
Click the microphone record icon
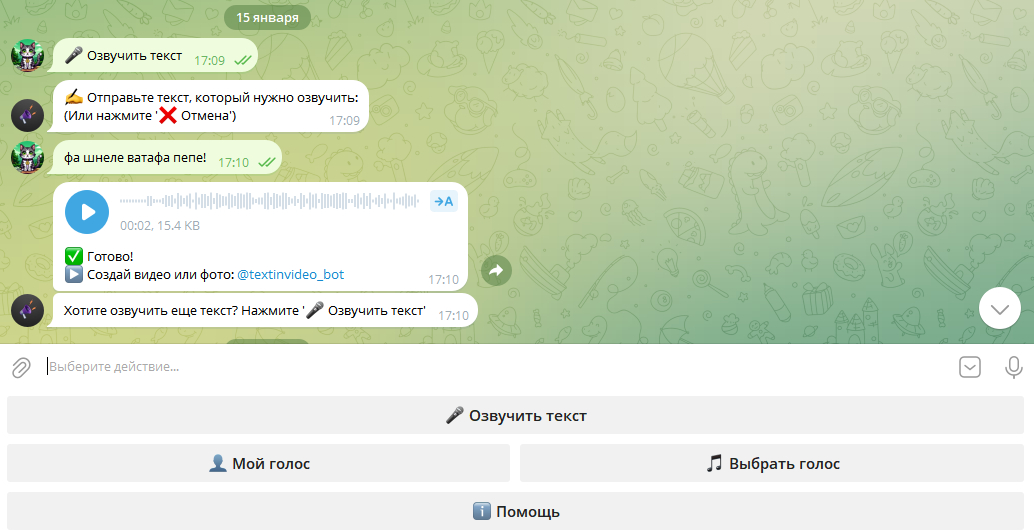pos(1014,367)
